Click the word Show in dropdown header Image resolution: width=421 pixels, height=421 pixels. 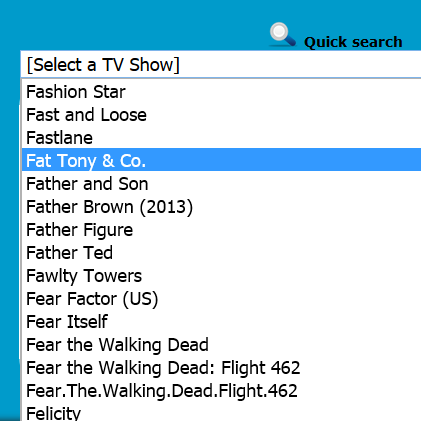tap(151, 65)
